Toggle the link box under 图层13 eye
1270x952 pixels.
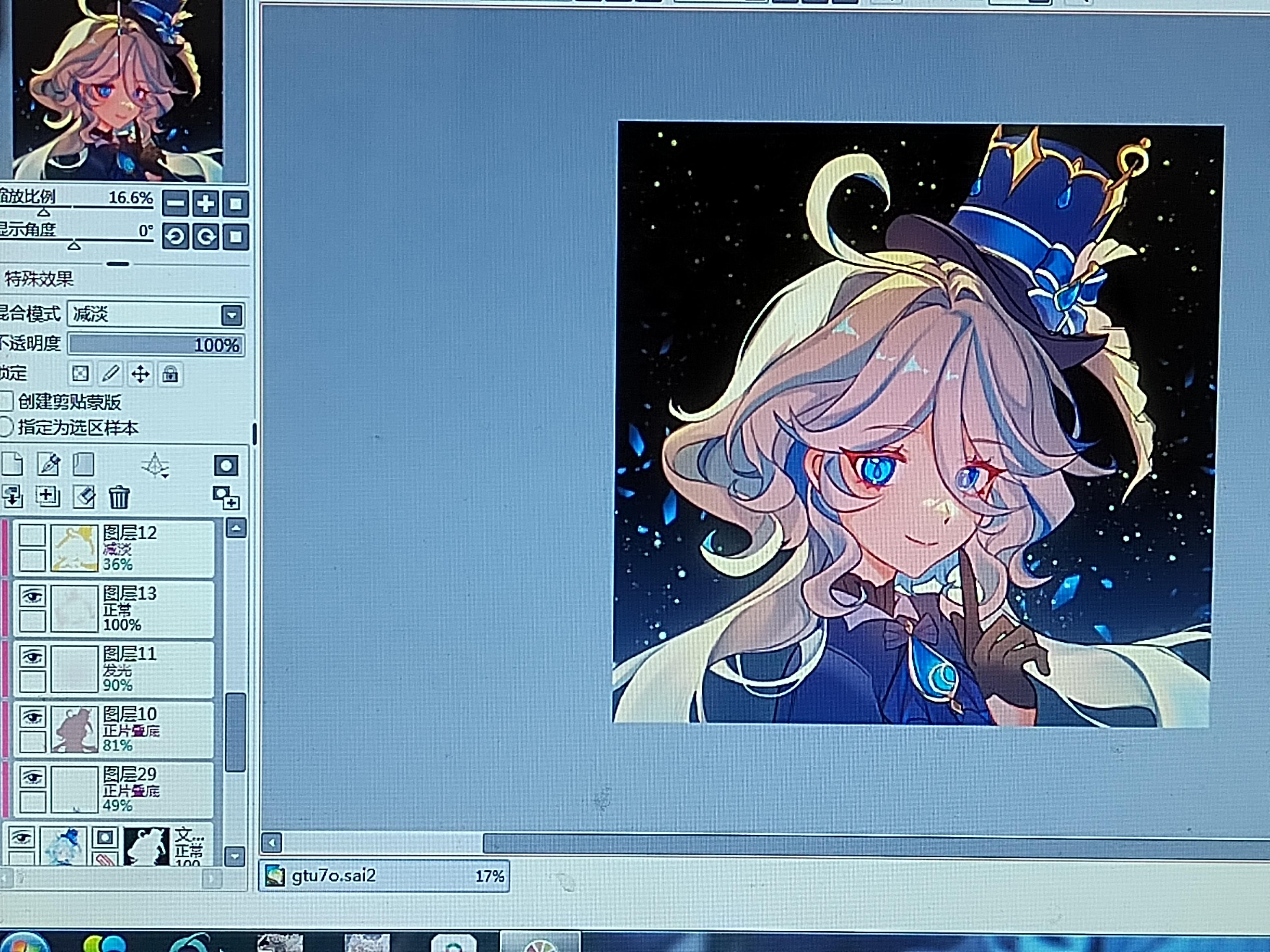32,621
